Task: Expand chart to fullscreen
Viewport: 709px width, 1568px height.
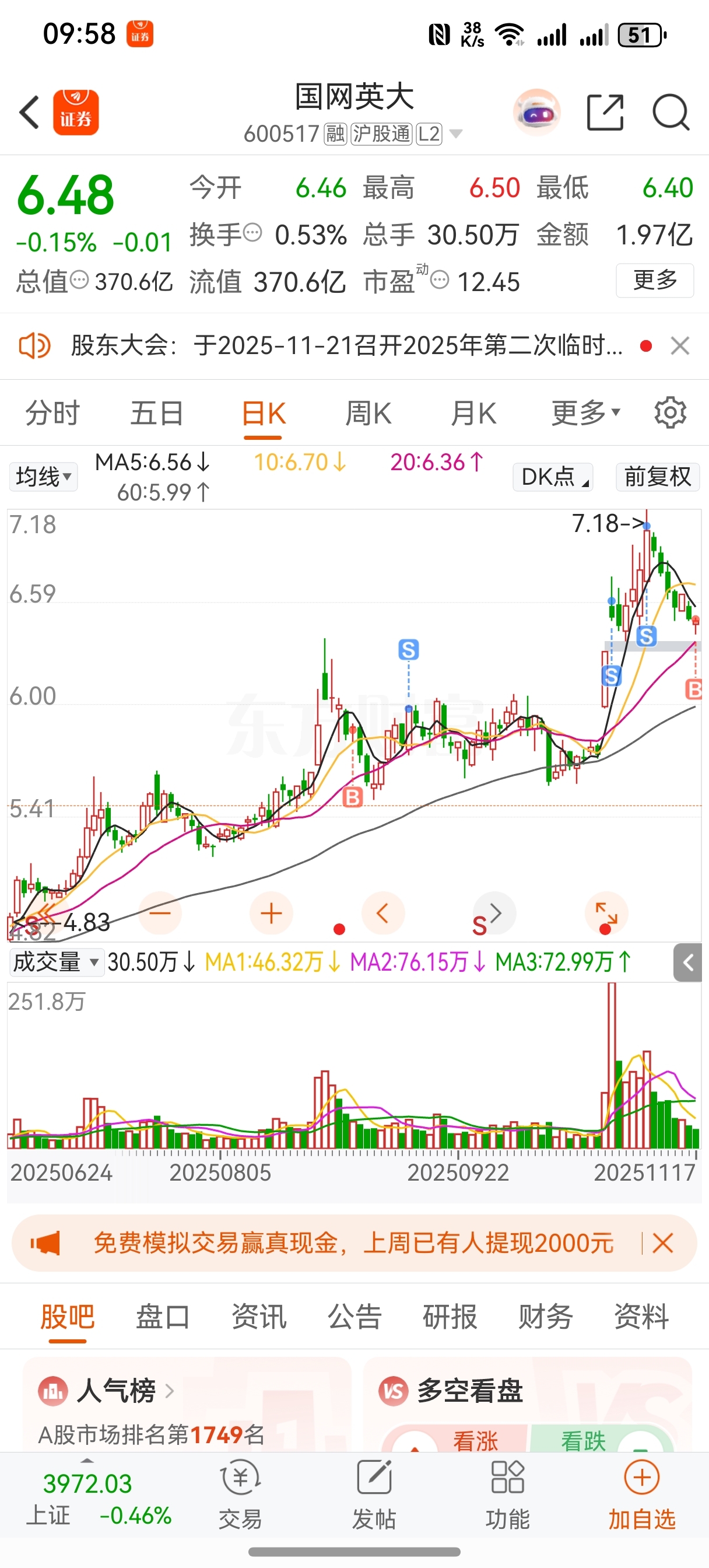Action: [x=606, y=913]
